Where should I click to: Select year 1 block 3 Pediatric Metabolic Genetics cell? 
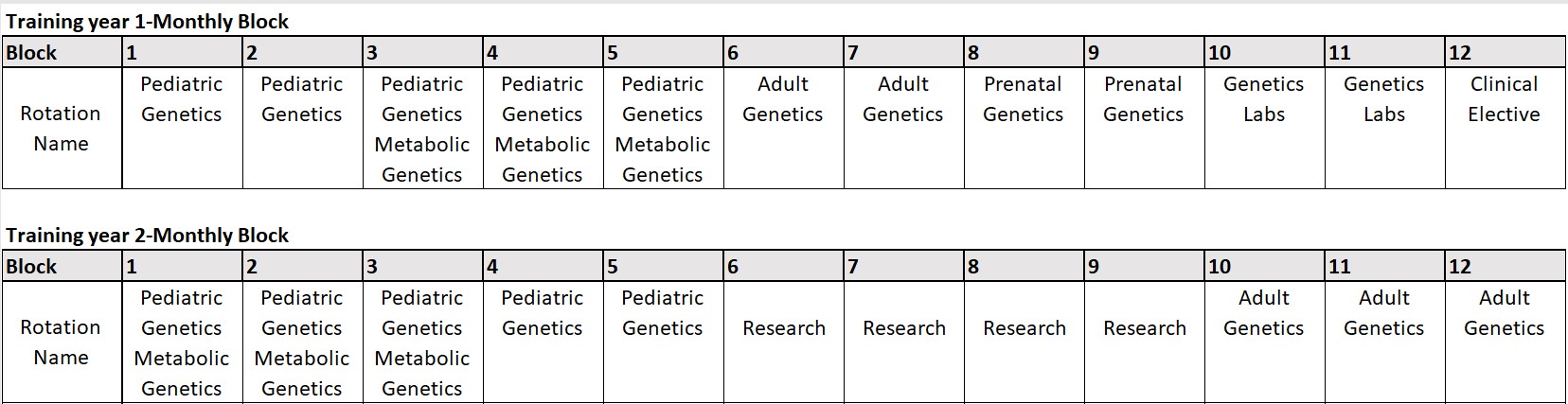pos(421,130)
